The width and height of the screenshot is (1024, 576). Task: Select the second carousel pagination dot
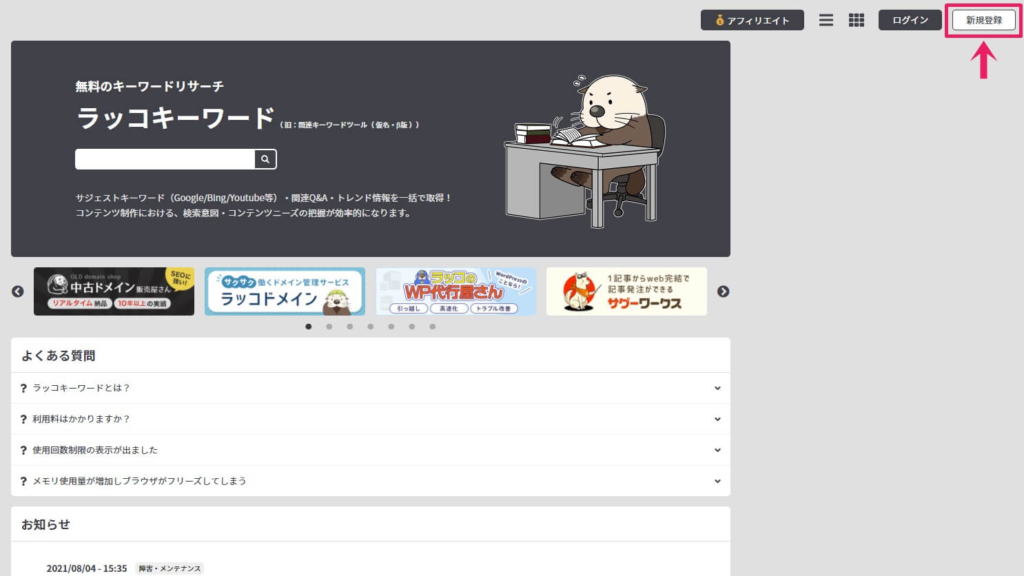(x=329, y=327)
